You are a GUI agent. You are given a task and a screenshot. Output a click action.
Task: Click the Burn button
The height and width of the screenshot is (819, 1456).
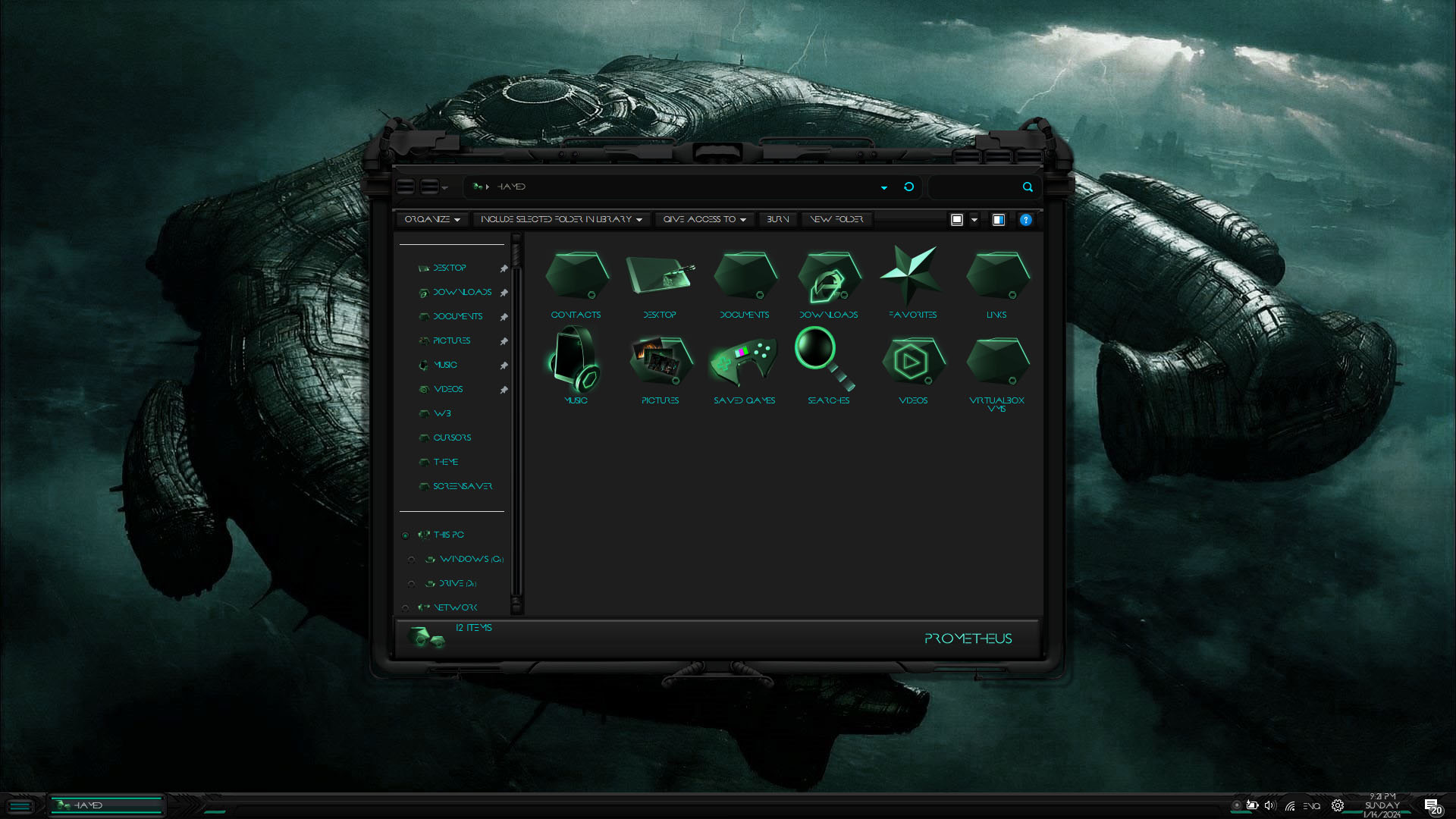tap(777, 219)
